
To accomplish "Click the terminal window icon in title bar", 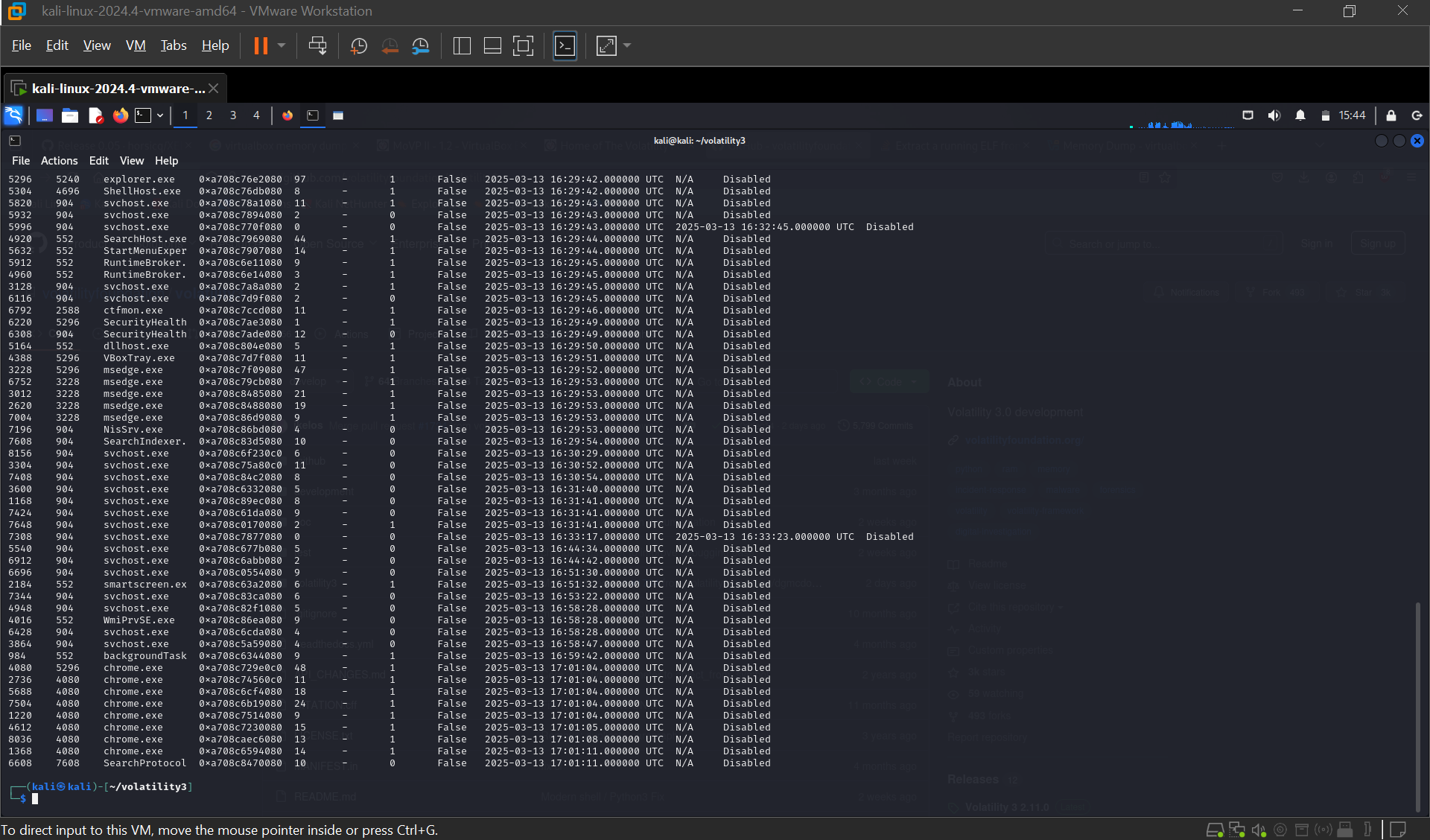I will click(x=15, y=141).
